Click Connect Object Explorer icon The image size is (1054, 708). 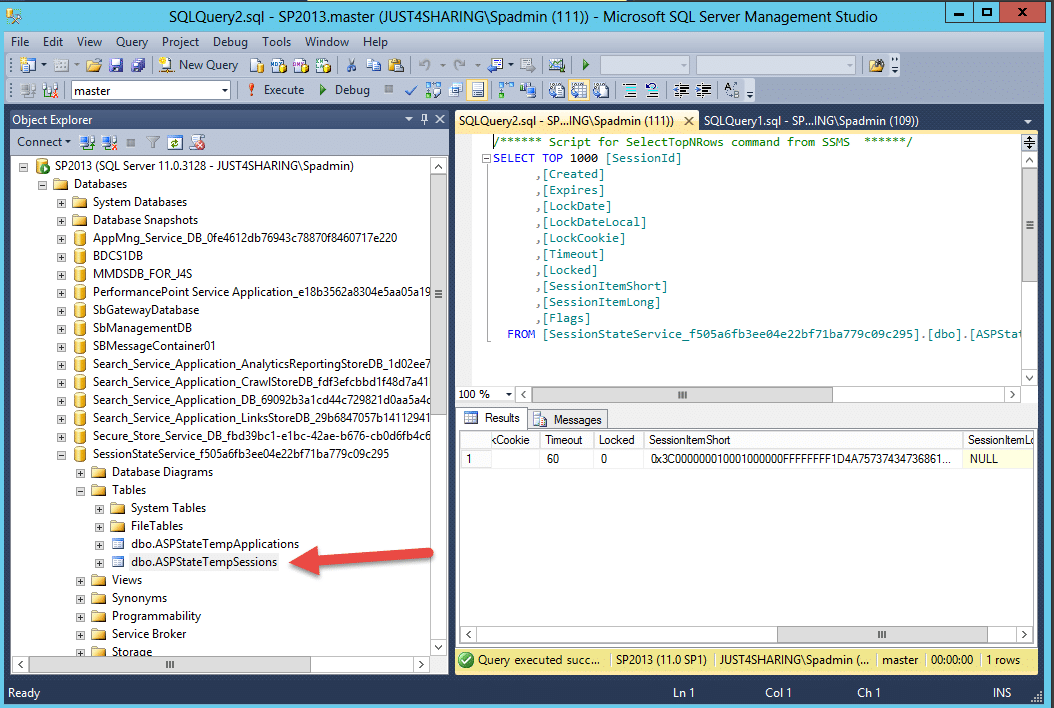pyautogui.click(x=87, y=143)
